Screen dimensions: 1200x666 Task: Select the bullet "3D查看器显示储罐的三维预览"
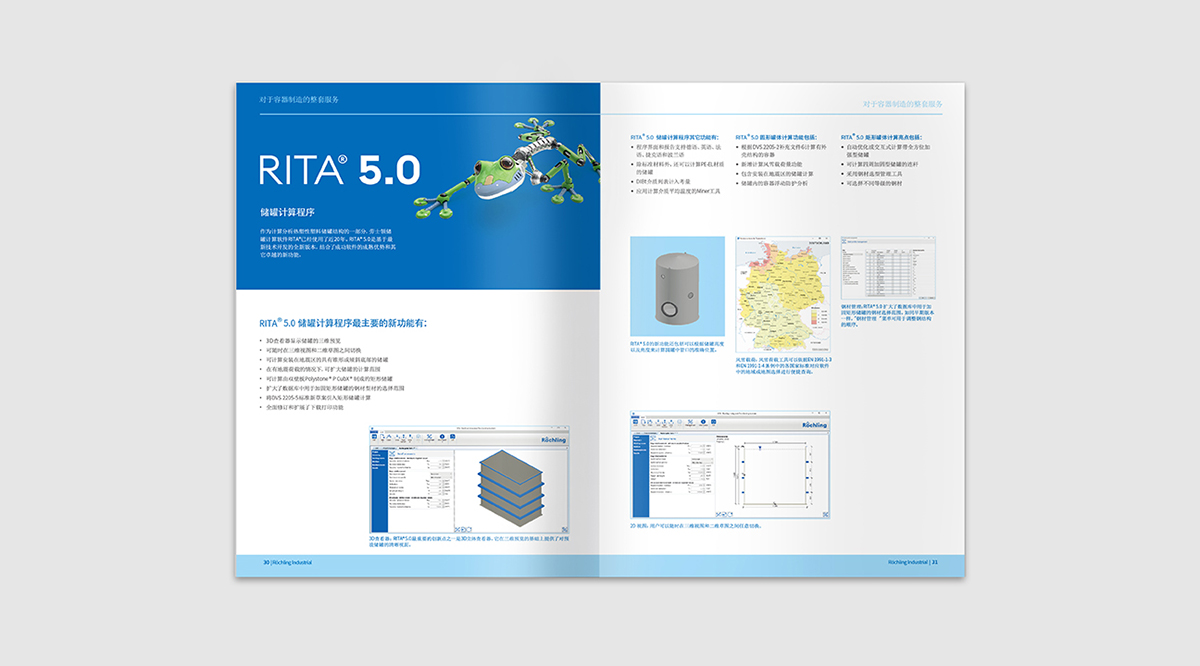click(301, 342)
